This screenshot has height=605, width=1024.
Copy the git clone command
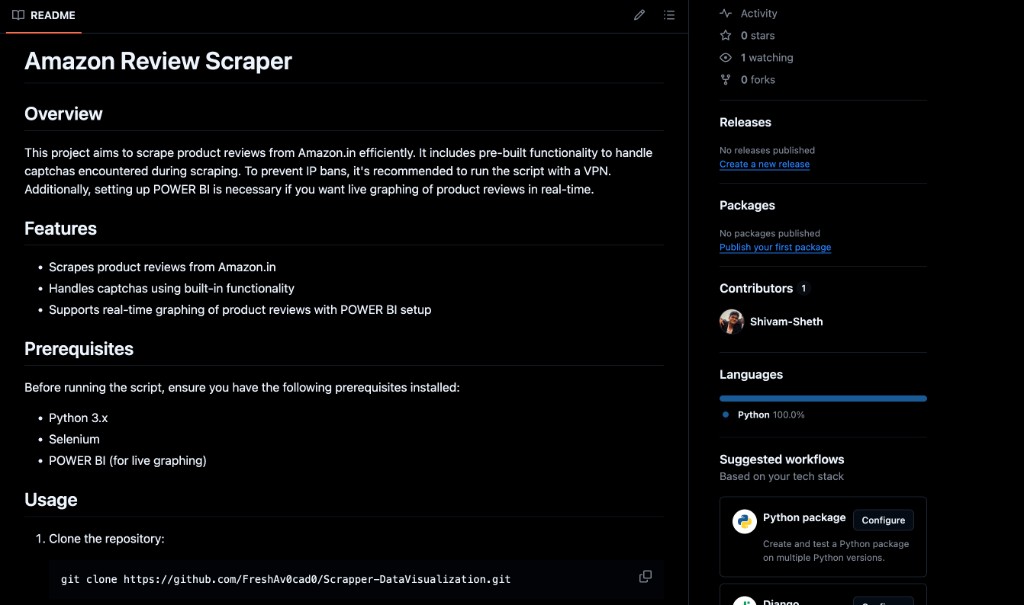(x=645, y=576)
